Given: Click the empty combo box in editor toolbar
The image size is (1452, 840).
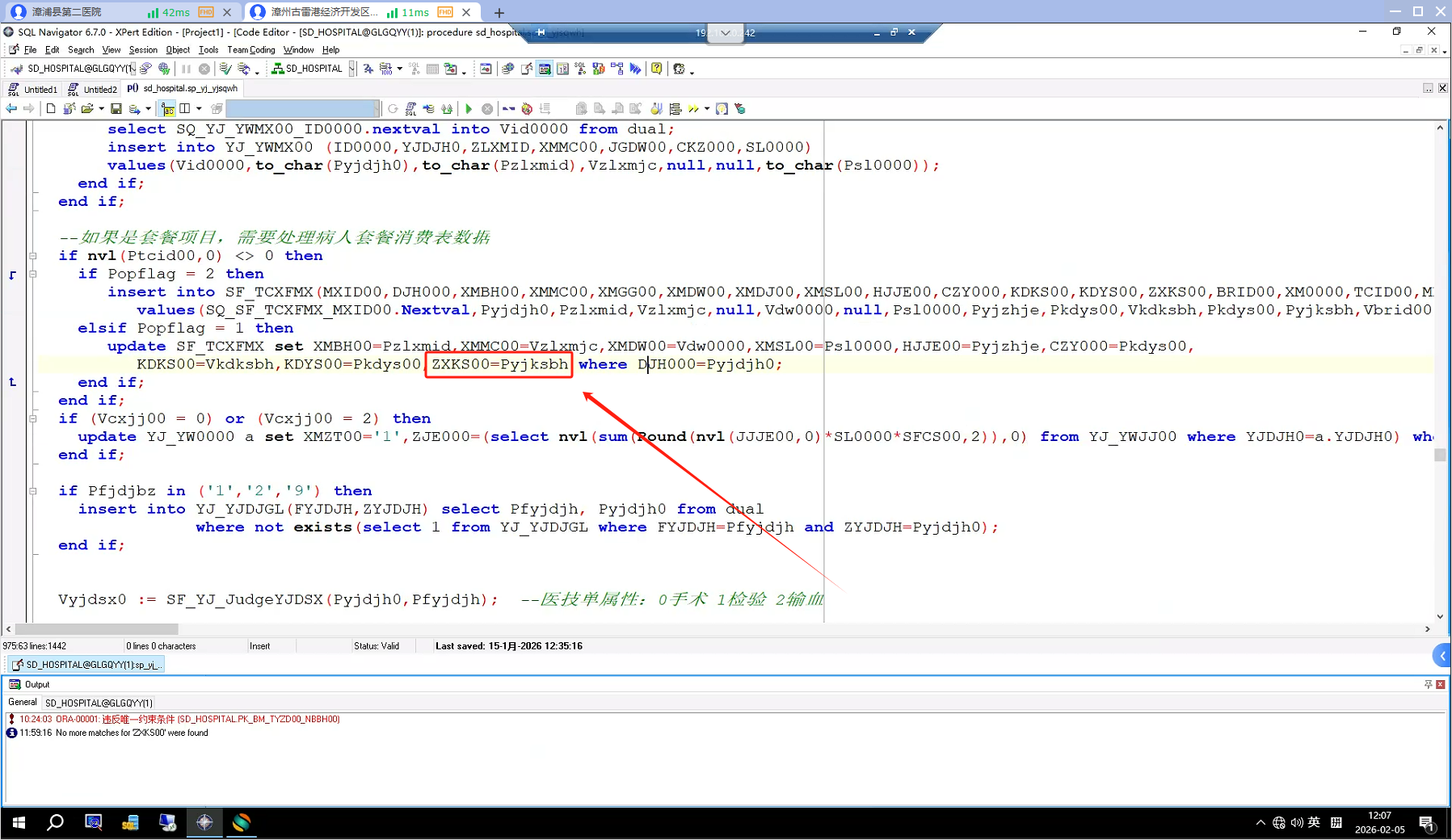Looking at the screenshot, I should pyautogui.click(x=302, y=109).
